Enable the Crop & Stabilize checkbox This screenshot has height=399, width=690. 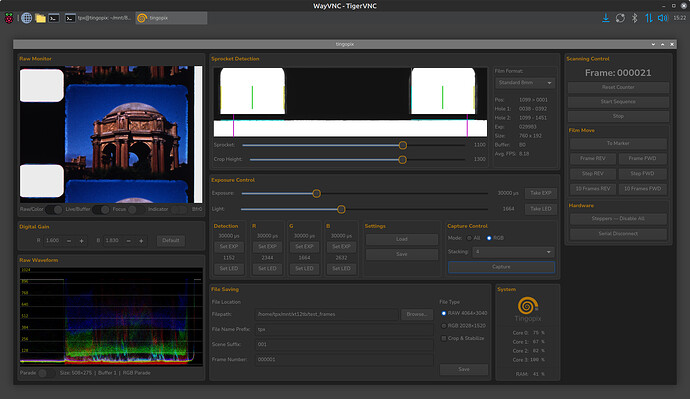point(444,338)
